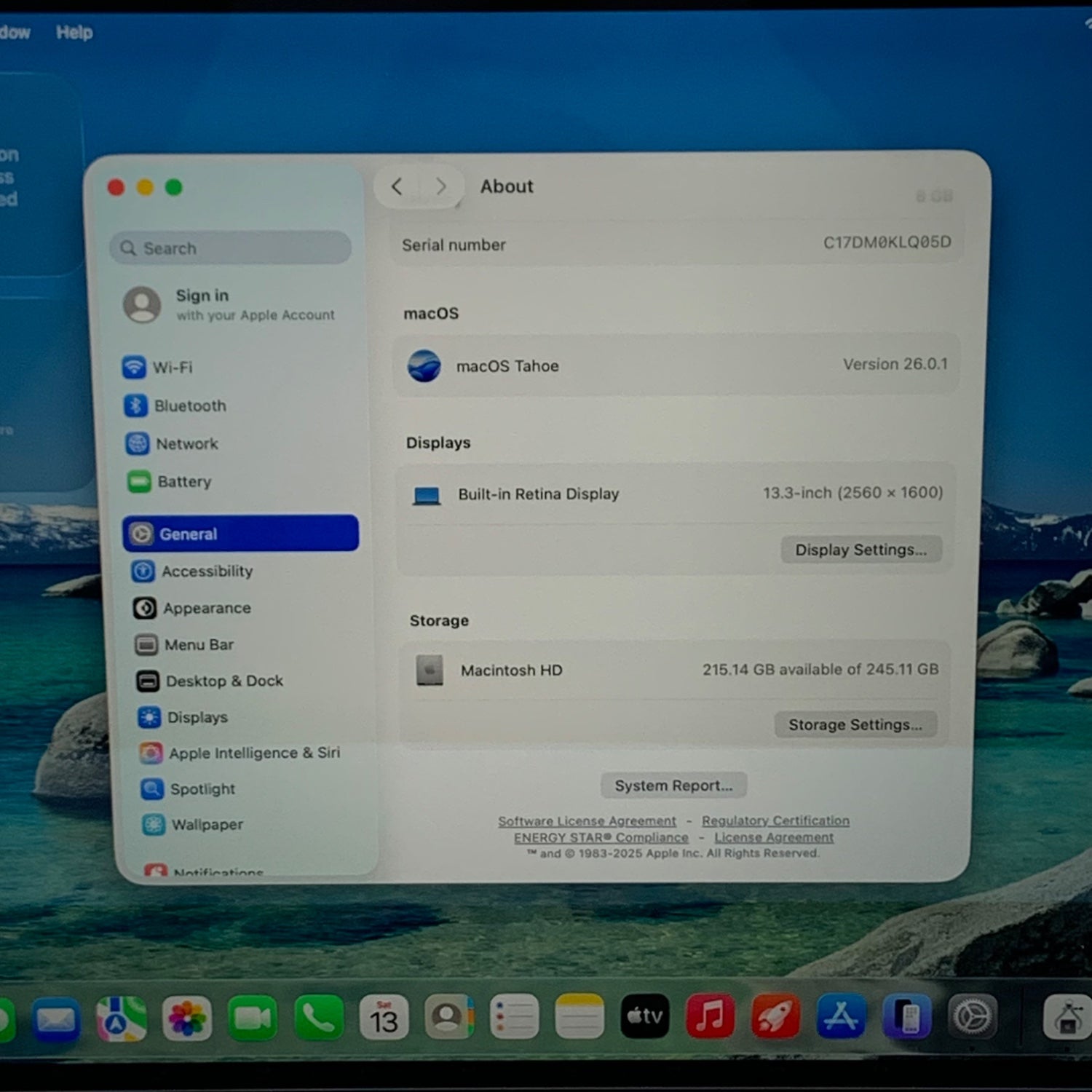The width and height of the screenshot is (1092, 1092).
Task: Open Apple Intelligence & Siri icon
Action: coord(151,753)
